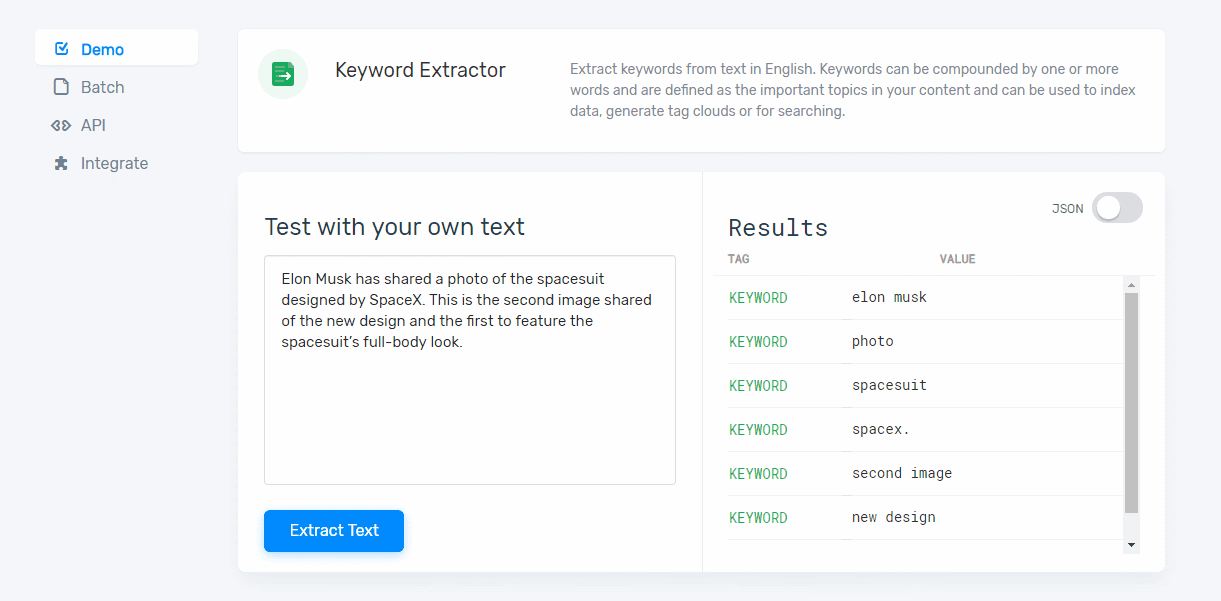Click the API code brackets icon

point(61,125)
